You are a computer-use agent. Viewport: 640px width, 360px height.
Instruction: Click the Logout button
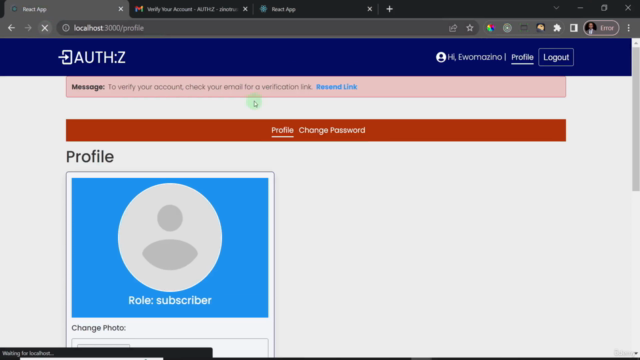click(x=556, y=57)
